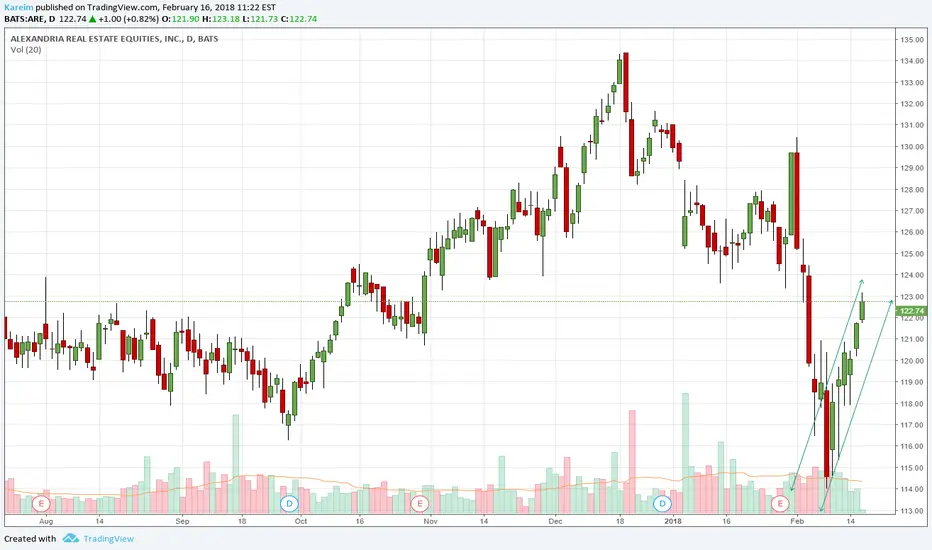
Task: Click the 135.00 price axis label
Action: click(912, 40)
